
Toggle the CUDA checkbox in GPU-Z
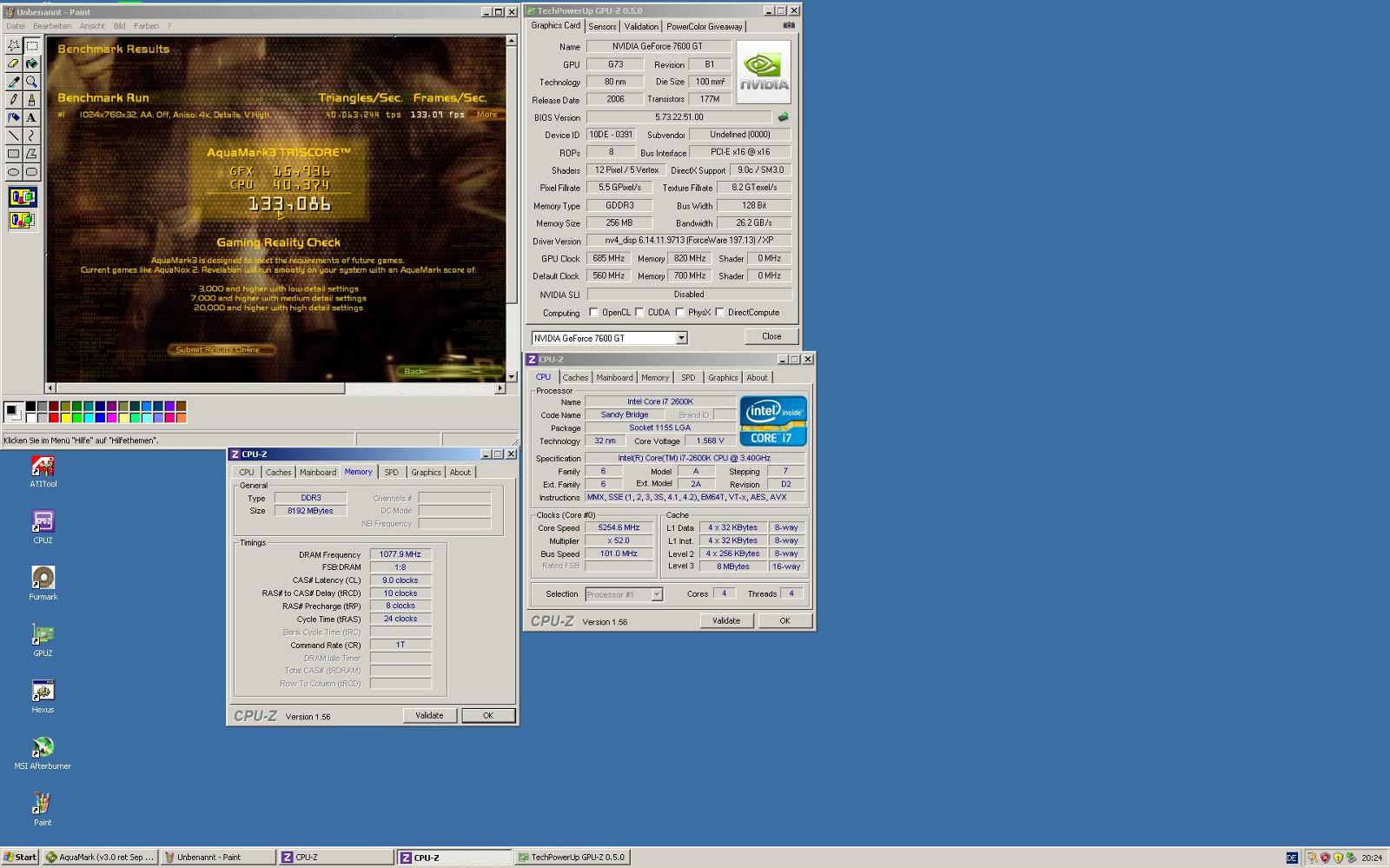[639, 312]
